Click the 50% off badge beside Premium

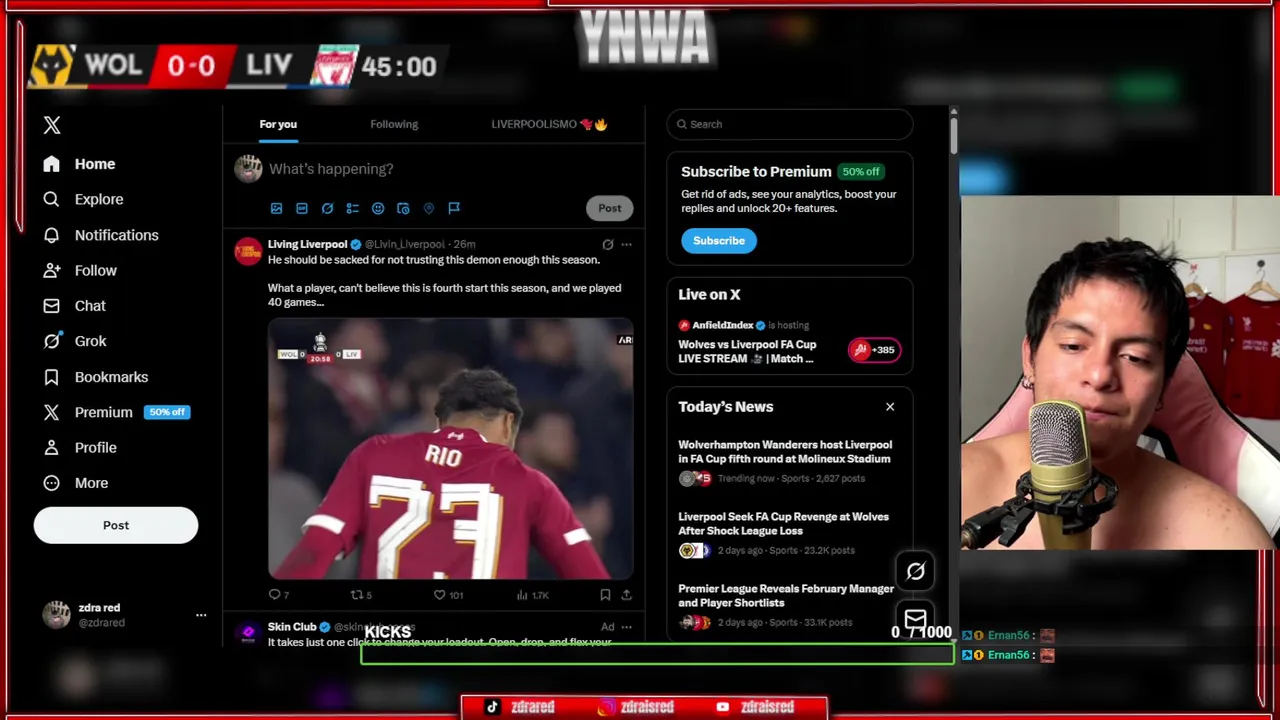point(167,412)
